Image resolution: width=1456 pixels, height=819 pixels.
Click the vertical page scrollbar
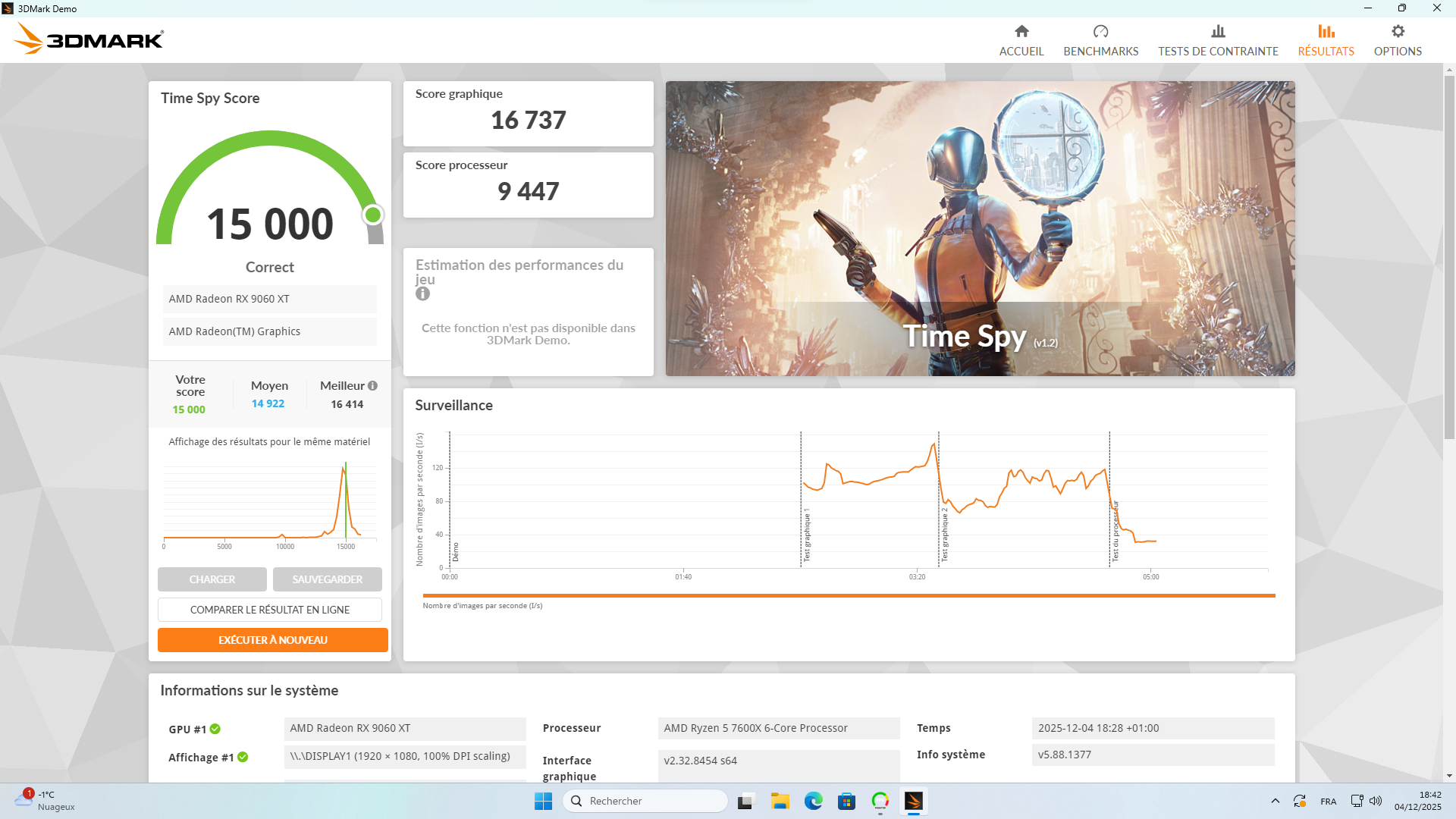point(1449,258)
